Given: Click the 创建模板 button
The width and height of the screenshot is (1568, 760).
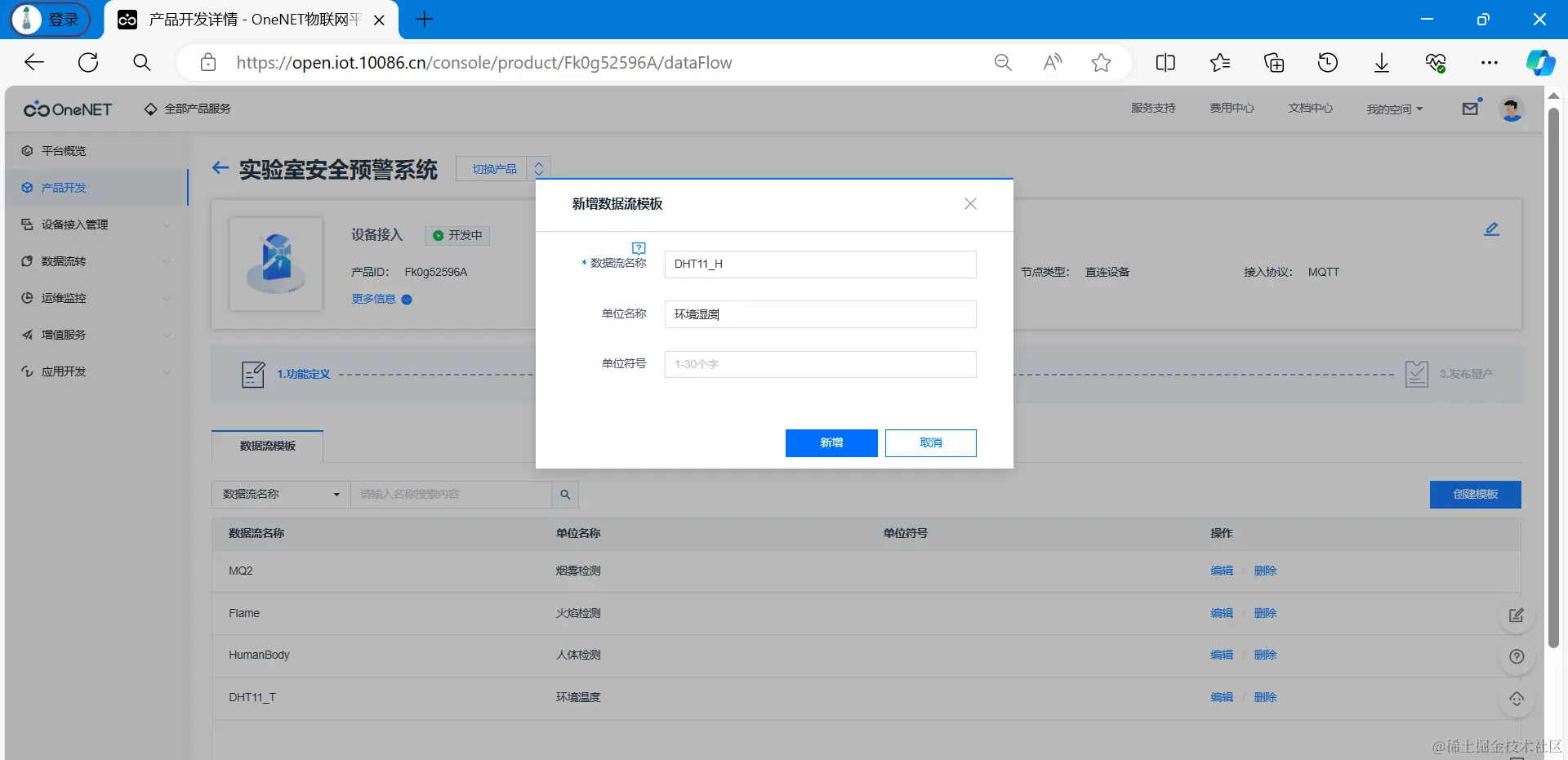Looking at the screenshot, I should (1475, 495).
